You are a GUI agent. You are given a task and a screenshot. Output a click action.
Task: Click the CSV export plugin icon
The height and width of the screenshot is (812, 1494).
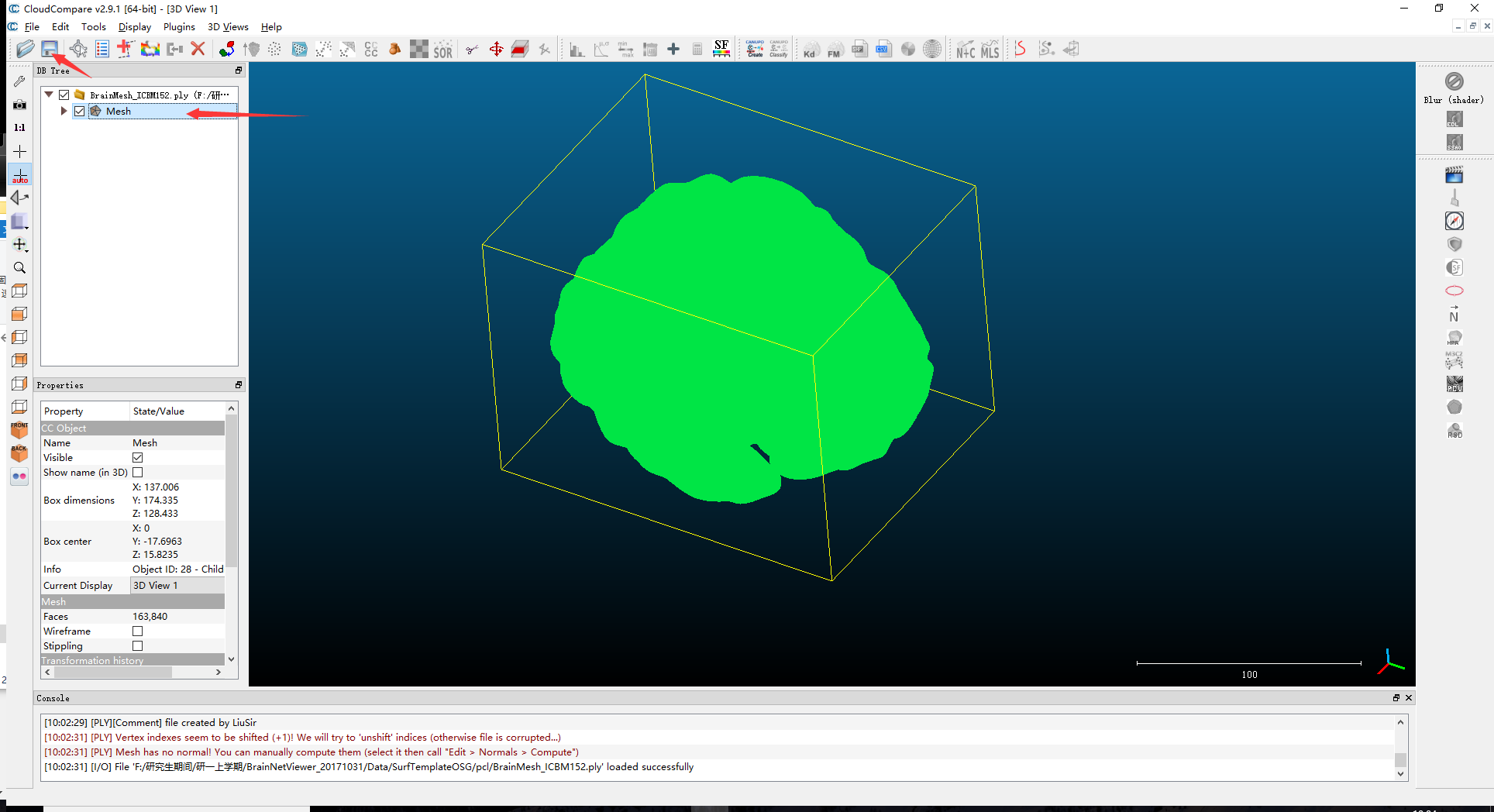pos(883,49)
